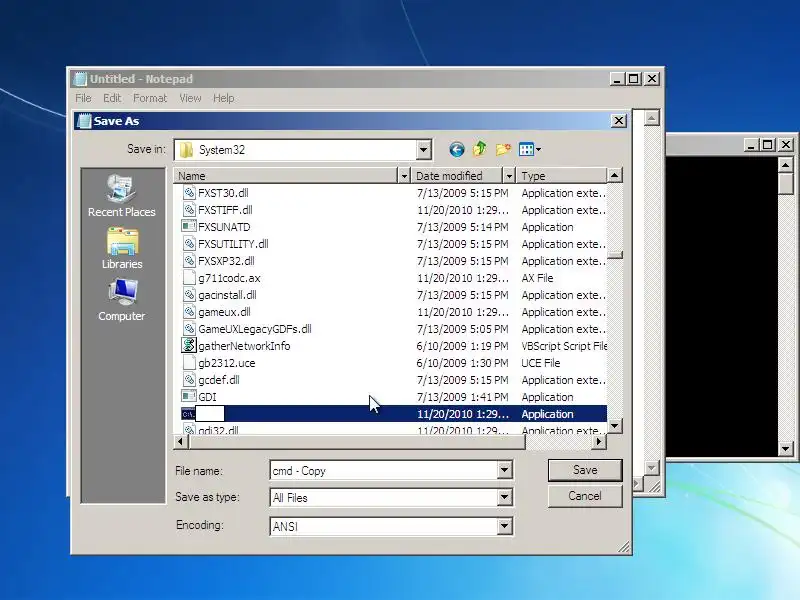Click the AX File type cell
The height and width of the screenshot is (600, 800).
(x=537, y=278)
